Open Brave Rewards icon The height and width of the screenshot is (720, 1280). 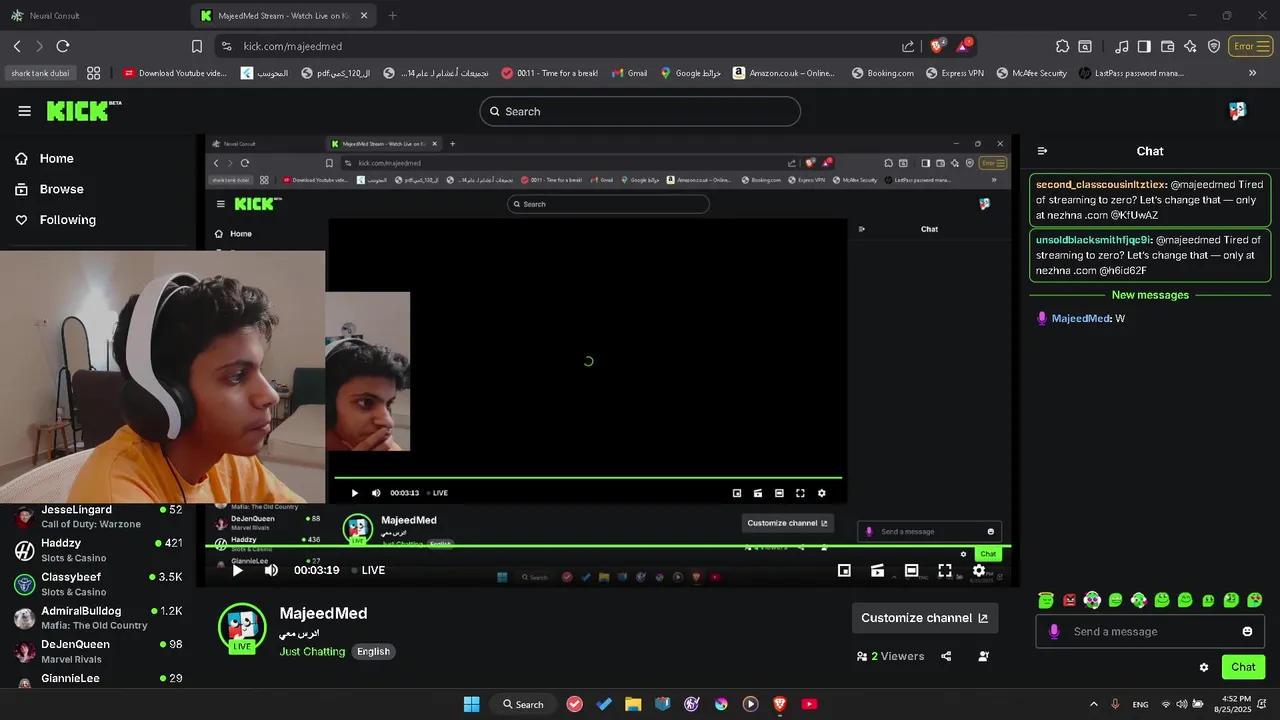tap(964, 46)
